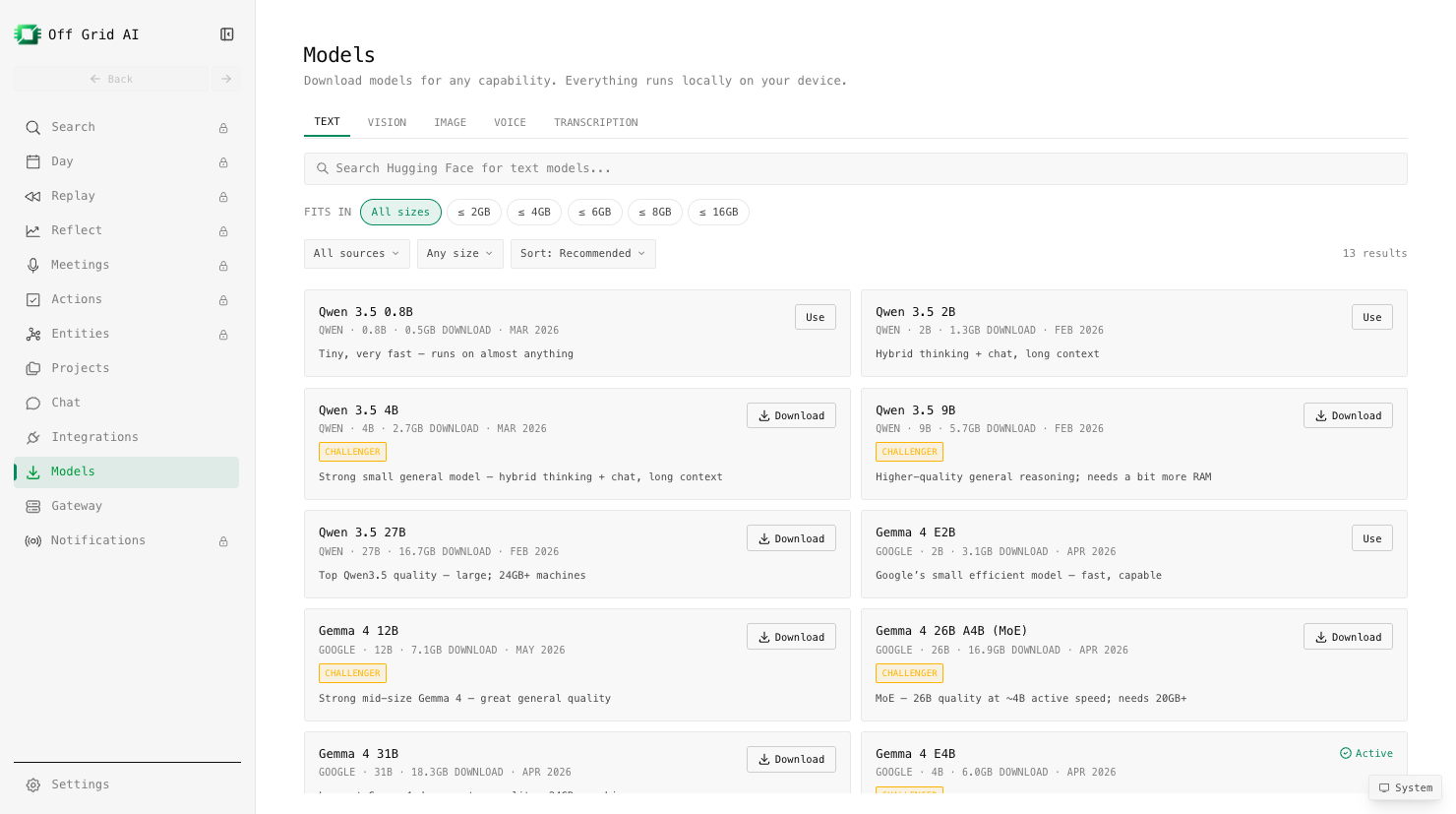1456x814 pixels.
Task: Download the Gemma 4 31B model
Action: [x=791, y=759]
